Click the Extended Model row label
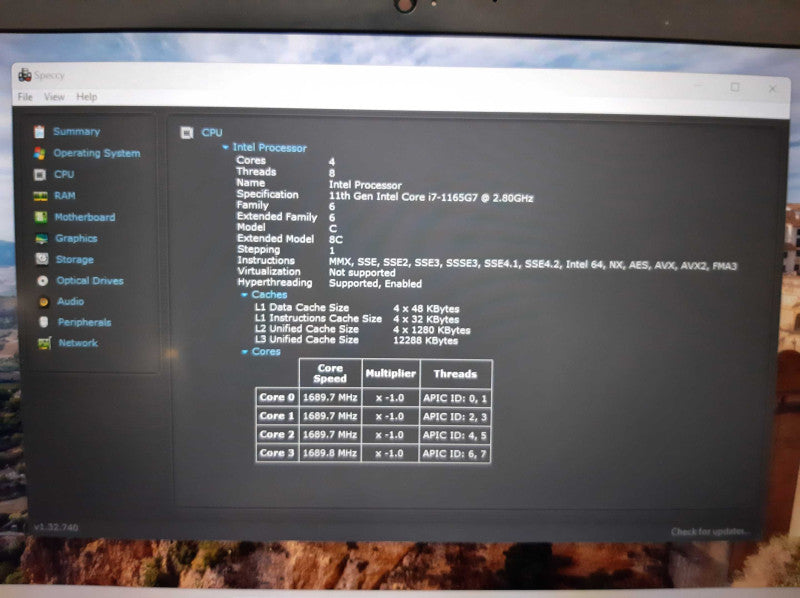The width and height of the screenshot is (800, 598). tap(276, 238)
